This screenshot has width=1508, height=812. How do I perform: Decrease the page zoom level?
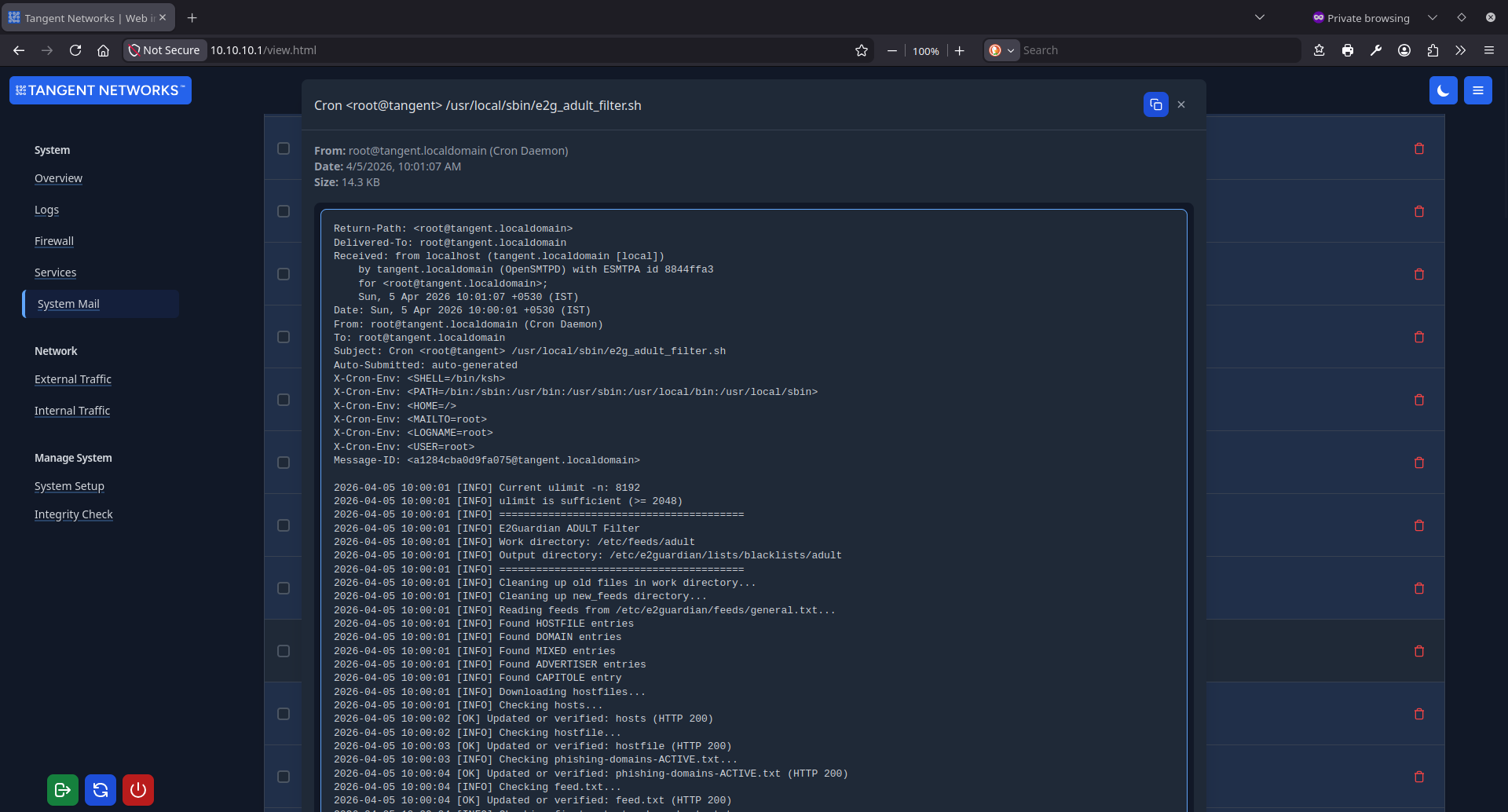(x=891, y=49)
